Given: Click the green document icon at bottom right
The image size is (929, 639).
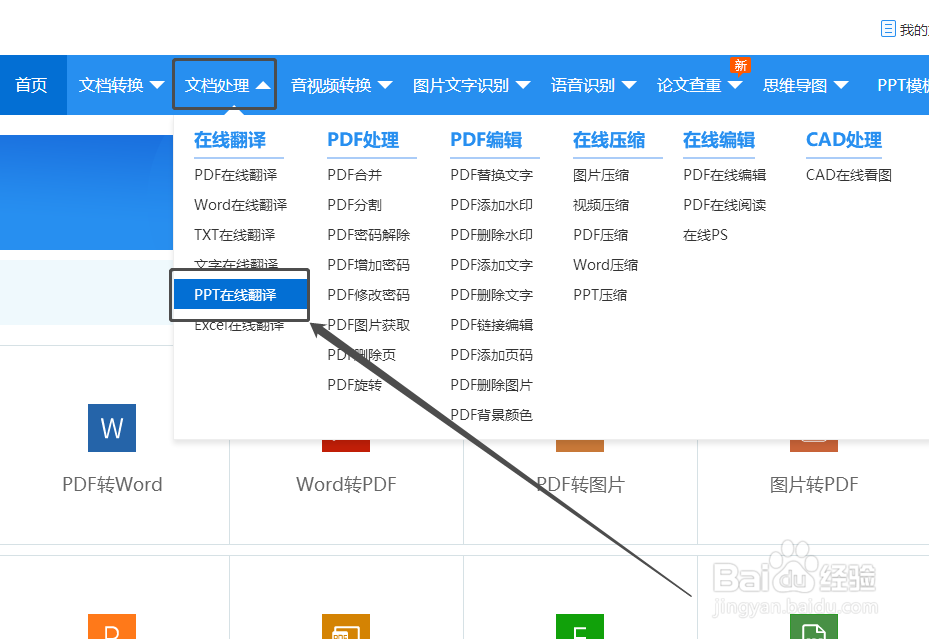Looking at the screenshot, I should [x=813, y=628].
